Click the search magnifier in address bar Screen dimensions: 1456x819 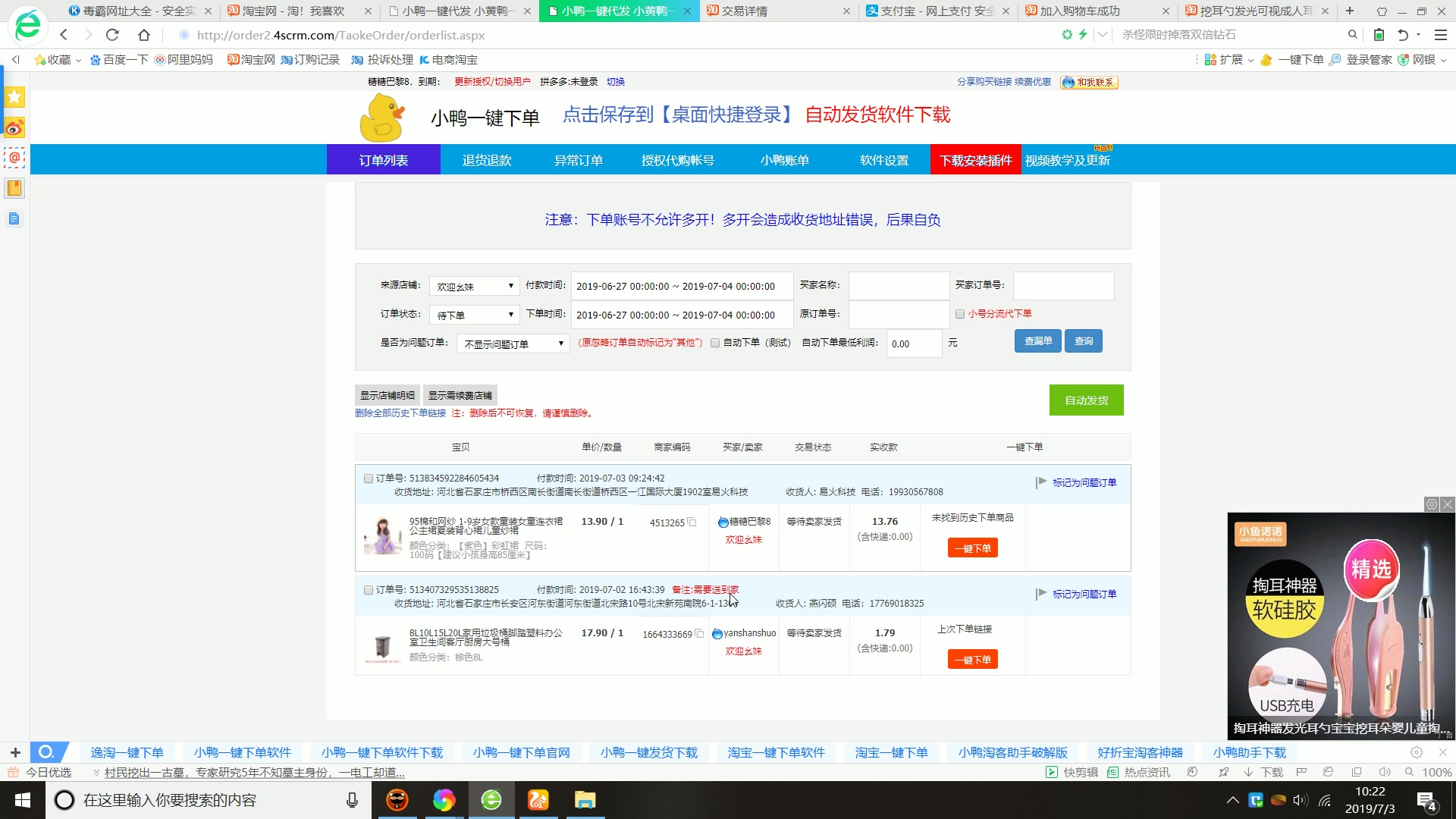1352,35
